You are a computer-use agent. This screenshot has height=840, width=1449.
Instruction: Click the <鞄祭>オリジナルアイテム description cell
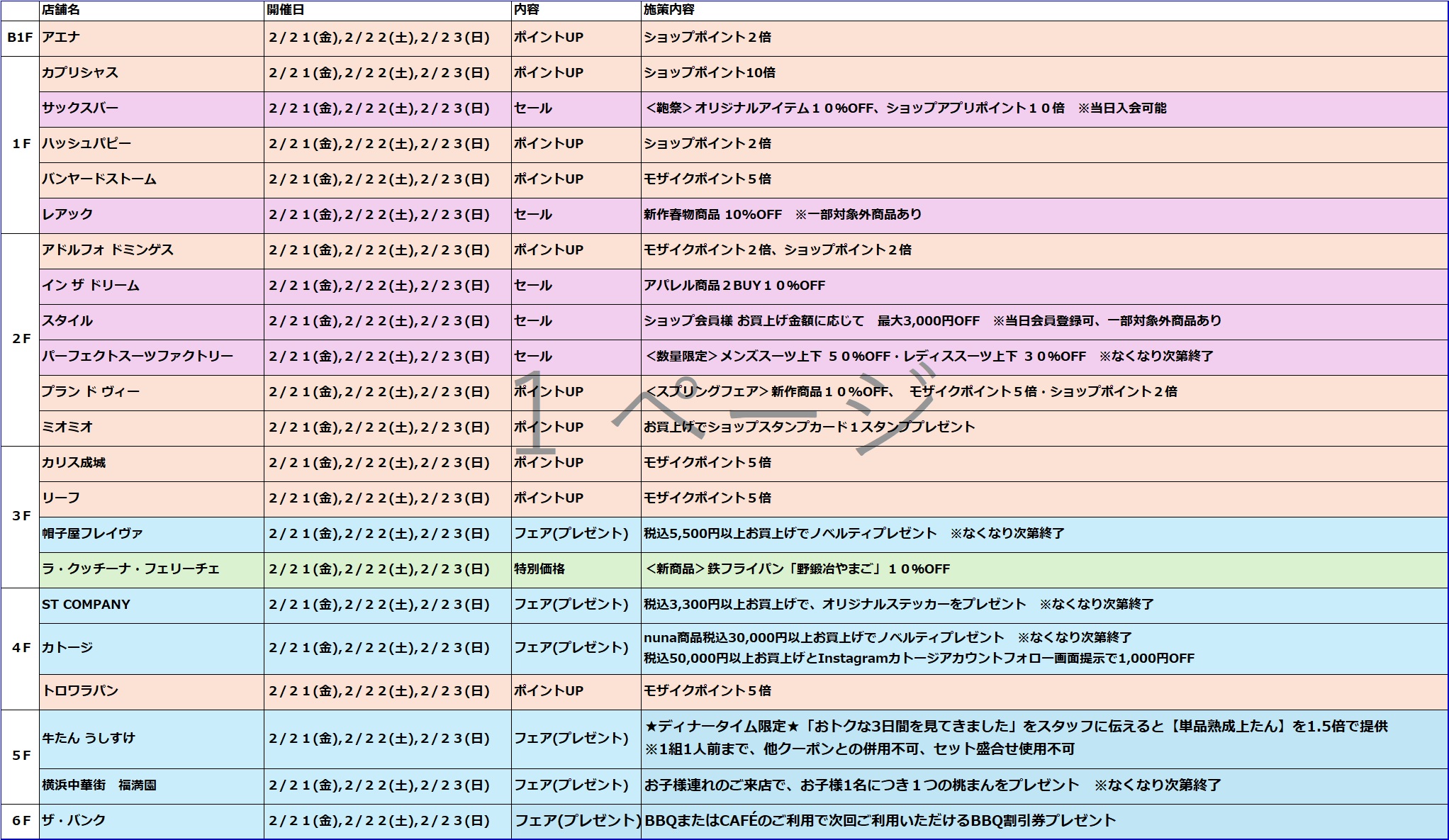[1044, 109]
